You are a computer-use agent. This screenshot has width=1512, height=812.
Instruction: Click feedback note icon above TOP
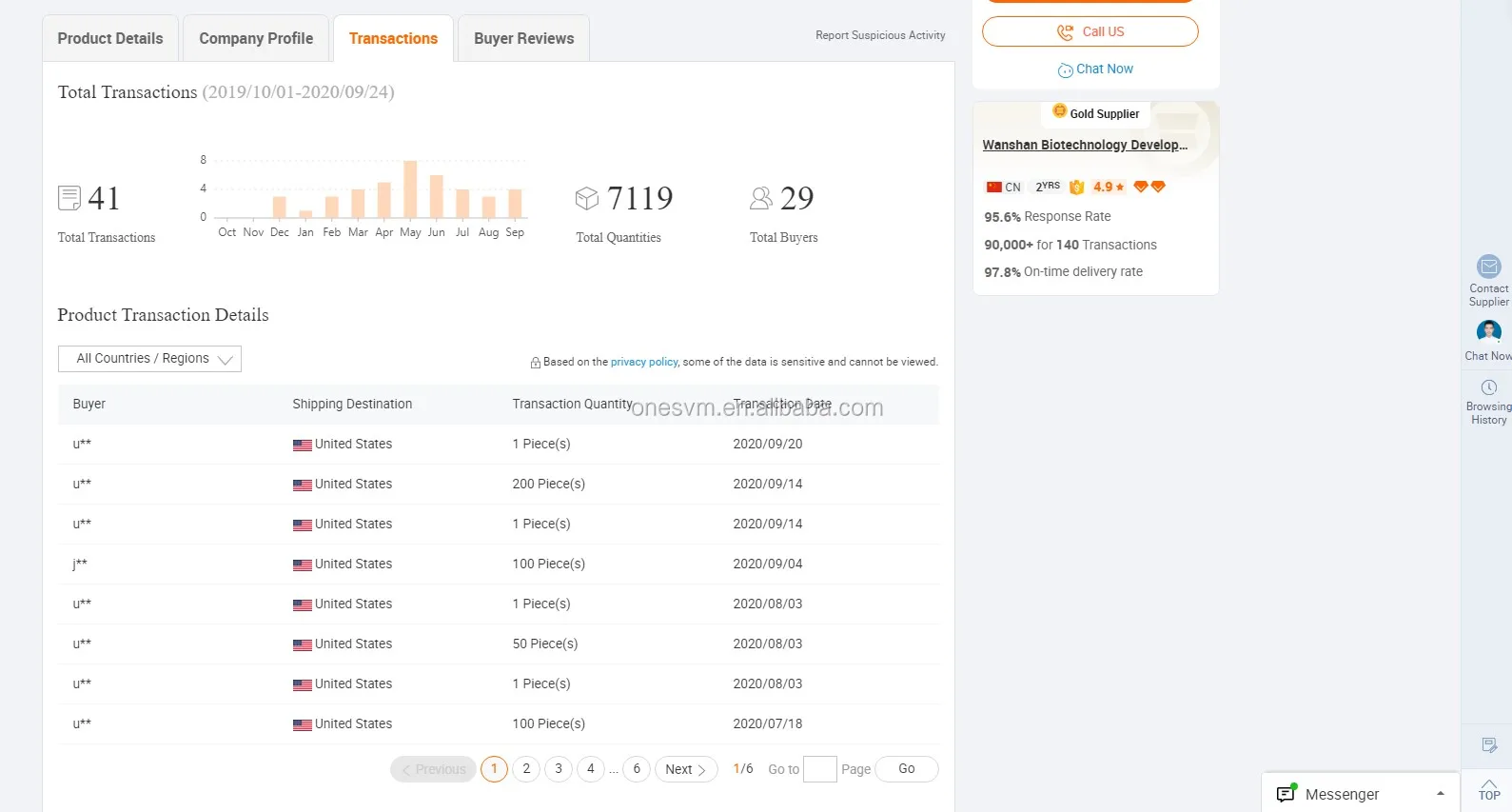tap(1489, 744)
